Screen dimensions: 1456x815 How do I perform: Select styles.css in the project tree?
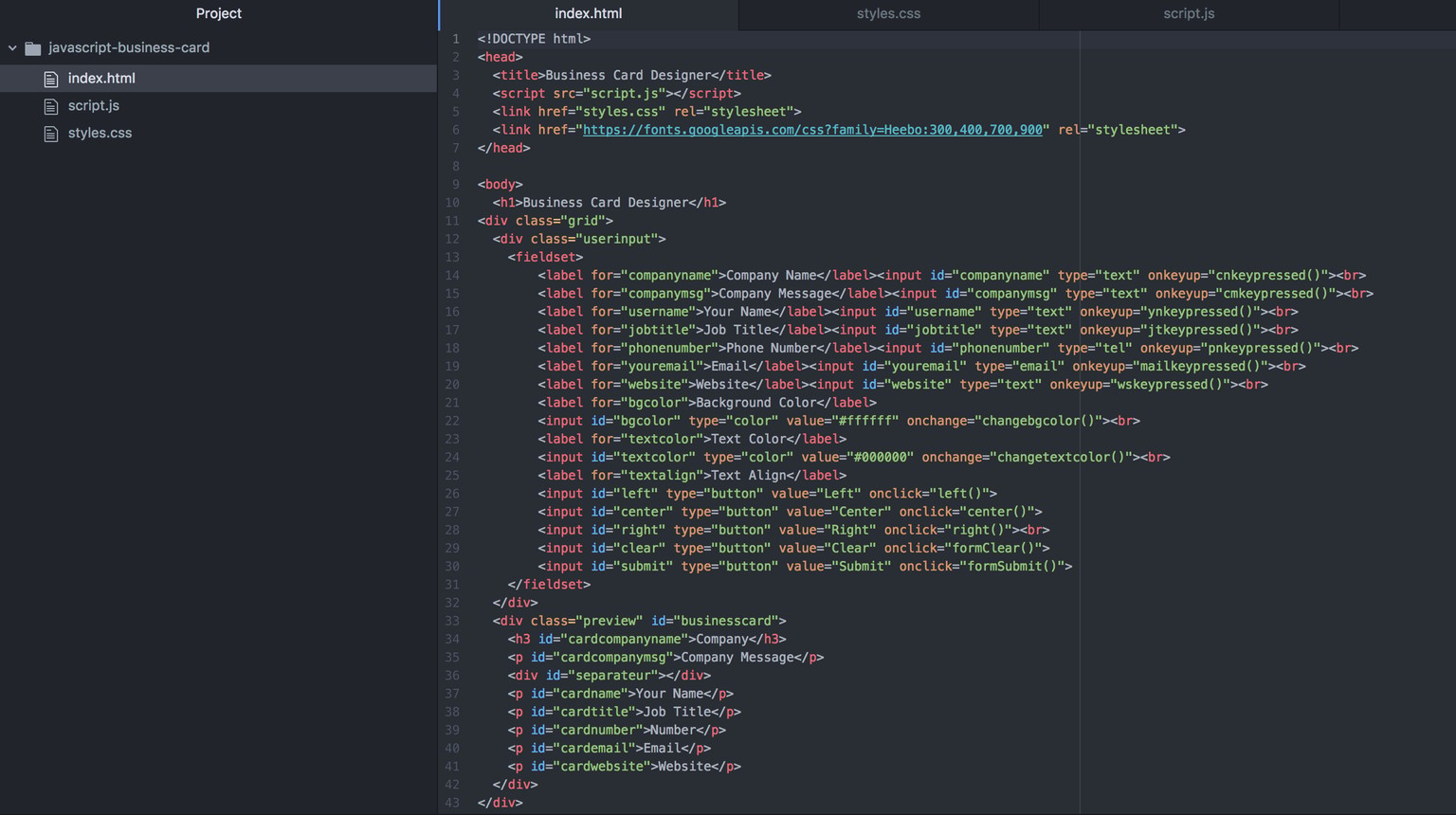[x=219, y=134]
